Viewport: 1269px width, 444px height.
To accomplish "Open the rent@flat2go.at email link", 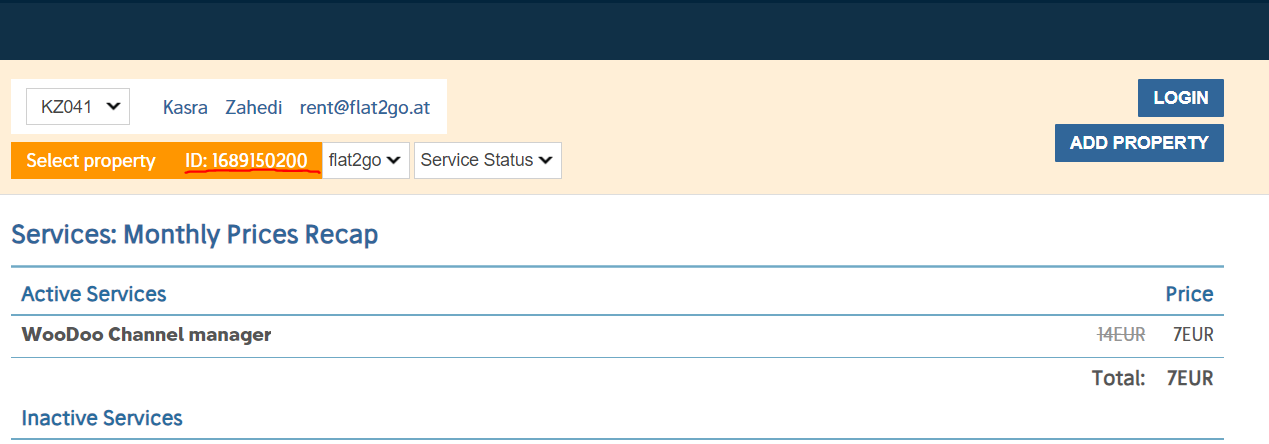I will [x=367, y=107].
